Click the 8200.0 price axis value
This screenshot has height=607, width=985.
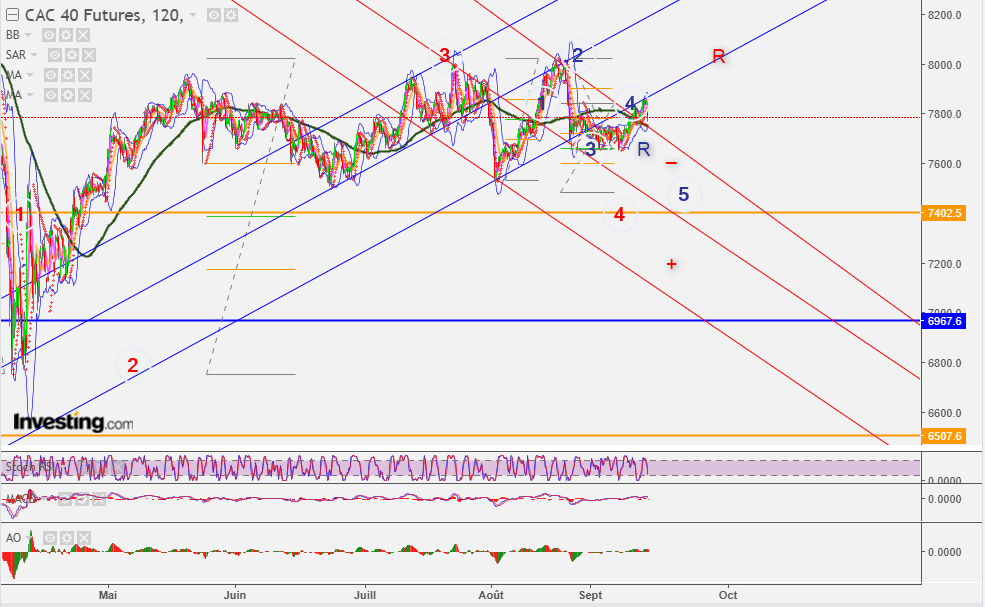pos(945,15)
